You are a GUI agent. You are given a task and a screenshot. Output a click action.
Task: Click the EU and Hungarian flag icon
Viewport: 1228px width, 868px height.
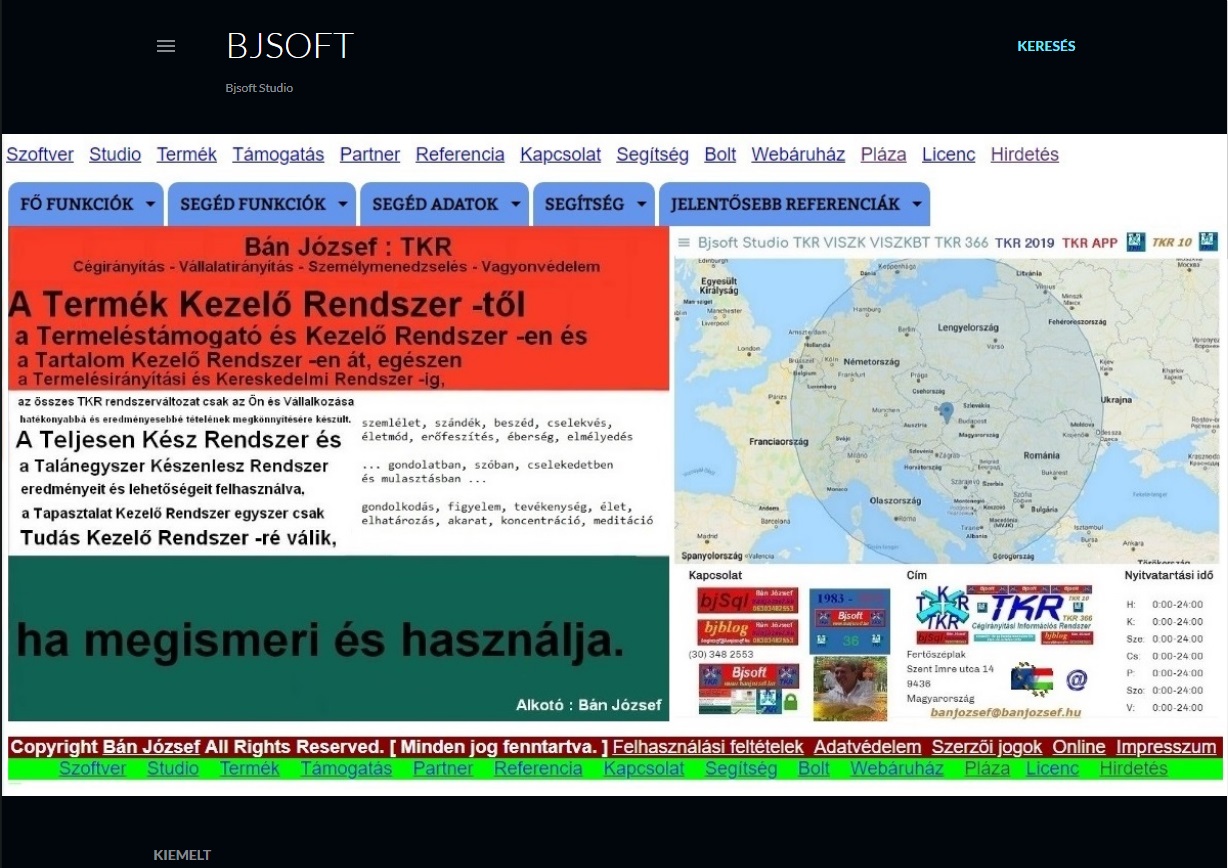1030,678
